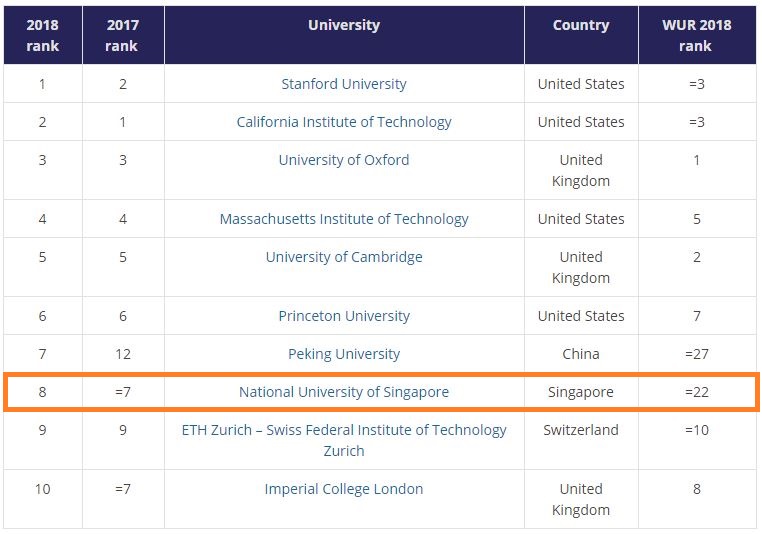Click the 2018 rank column header

click(x=43, y=35)
